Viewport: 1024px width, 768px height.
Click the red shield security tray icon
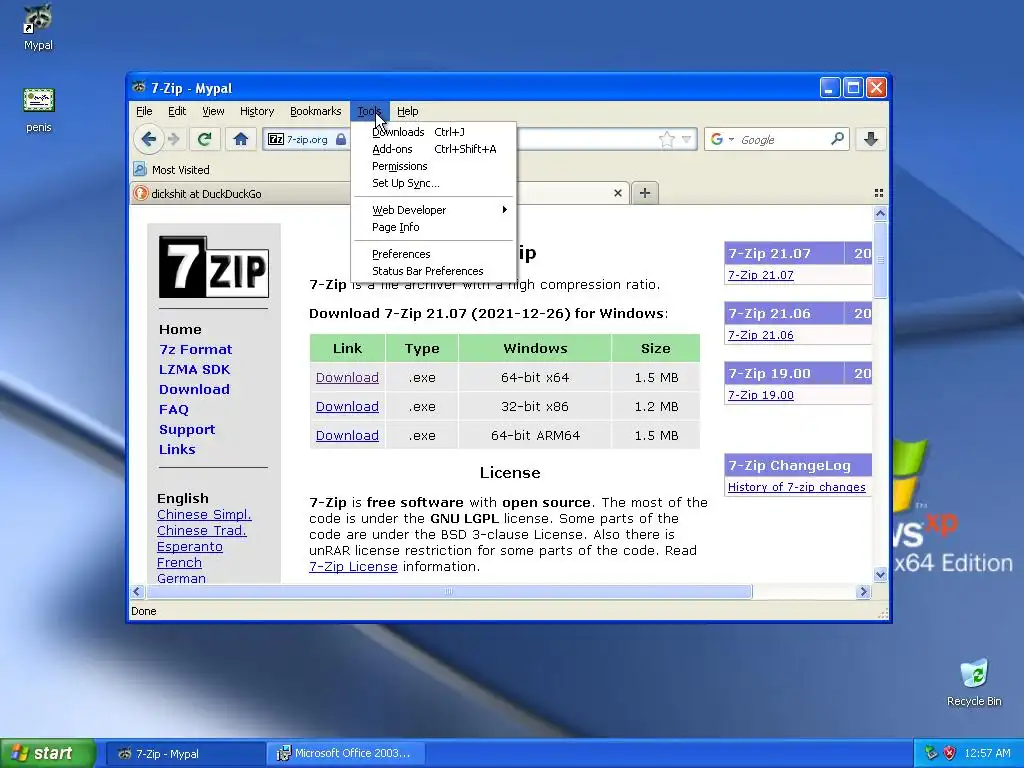(x=950, y=753)
